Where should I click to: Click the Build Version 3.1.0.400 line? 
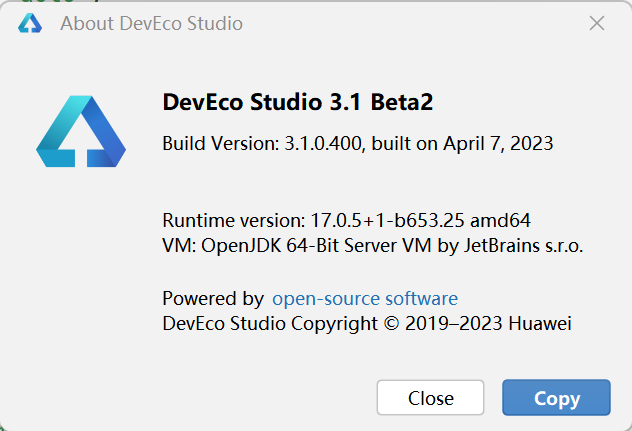click(358, 144)
